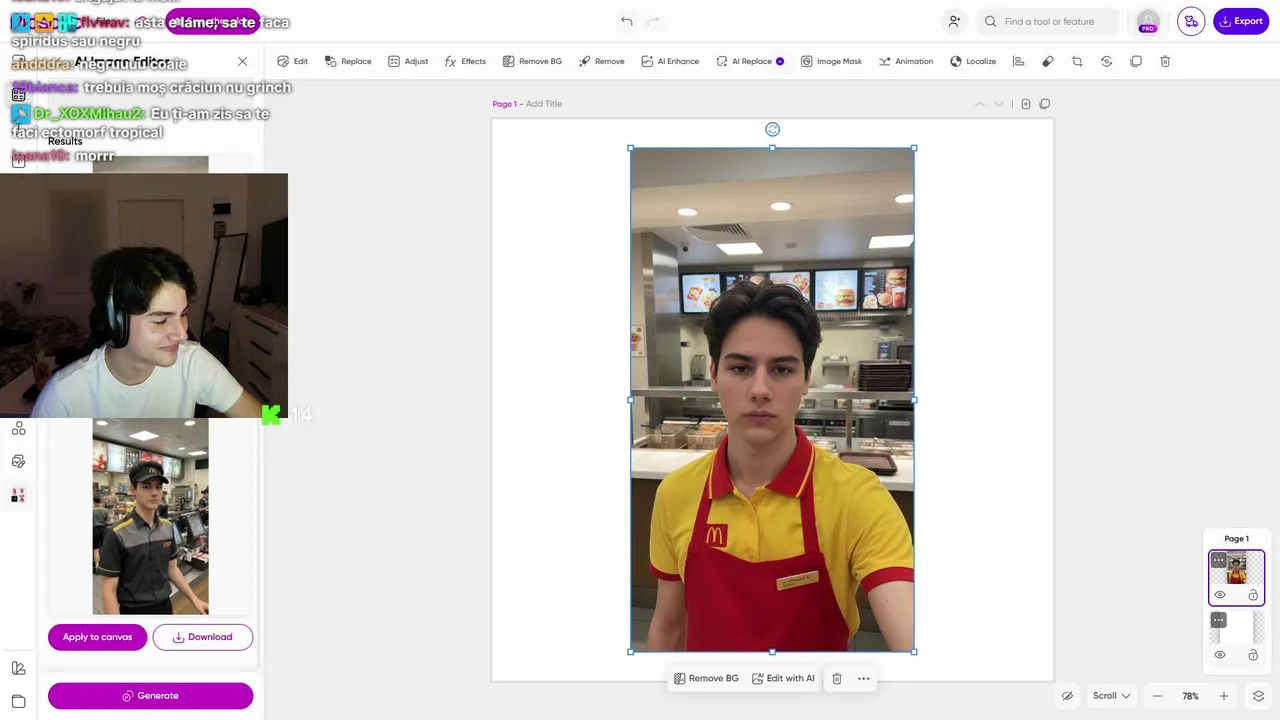1280x720 pixels.
Task: Click the redo arrow
Action: click(653, 21)
